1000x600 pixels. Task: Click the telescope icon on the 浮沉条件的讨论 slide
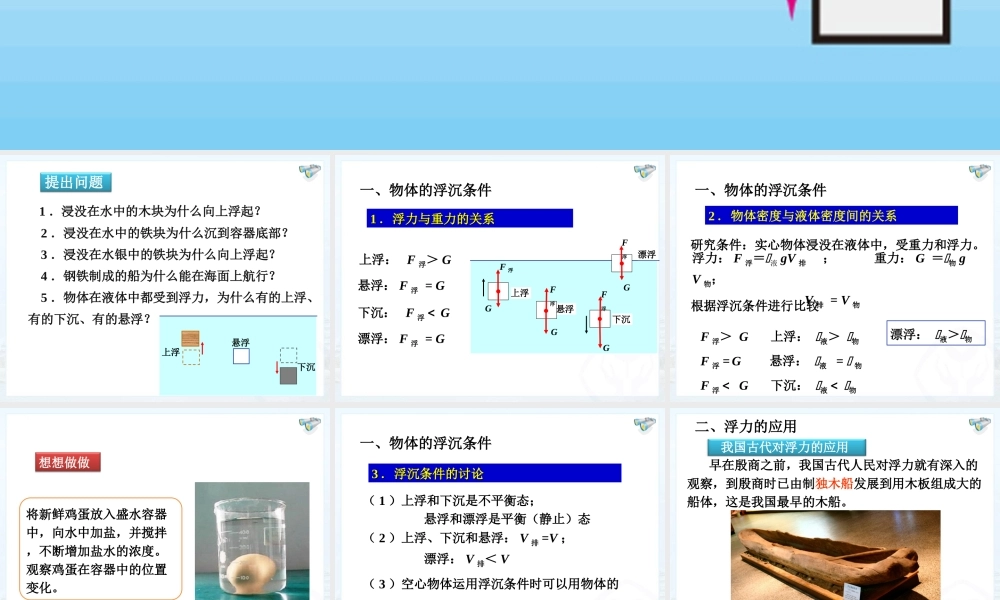click(x=645, y=424)
